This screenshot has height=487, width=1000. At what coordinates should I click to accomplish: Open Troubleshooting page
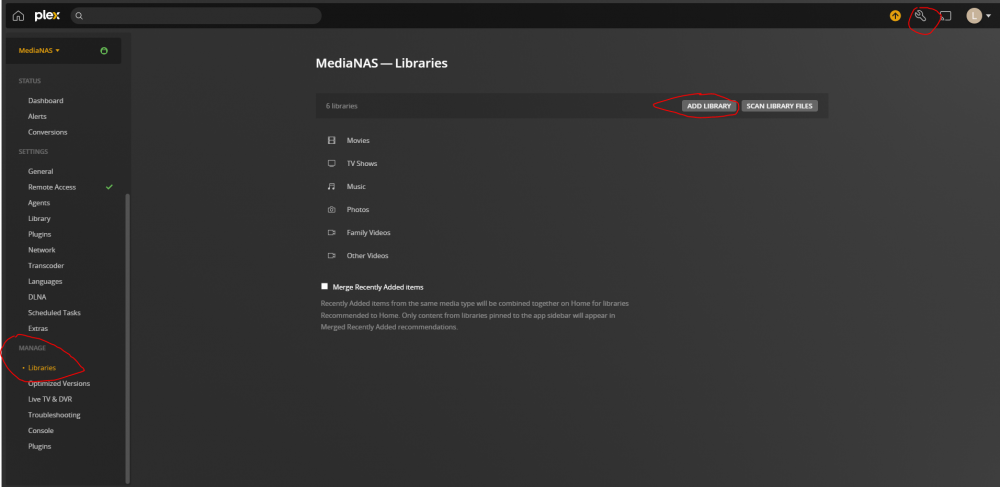pyautogui.click(x=54, y=415)
